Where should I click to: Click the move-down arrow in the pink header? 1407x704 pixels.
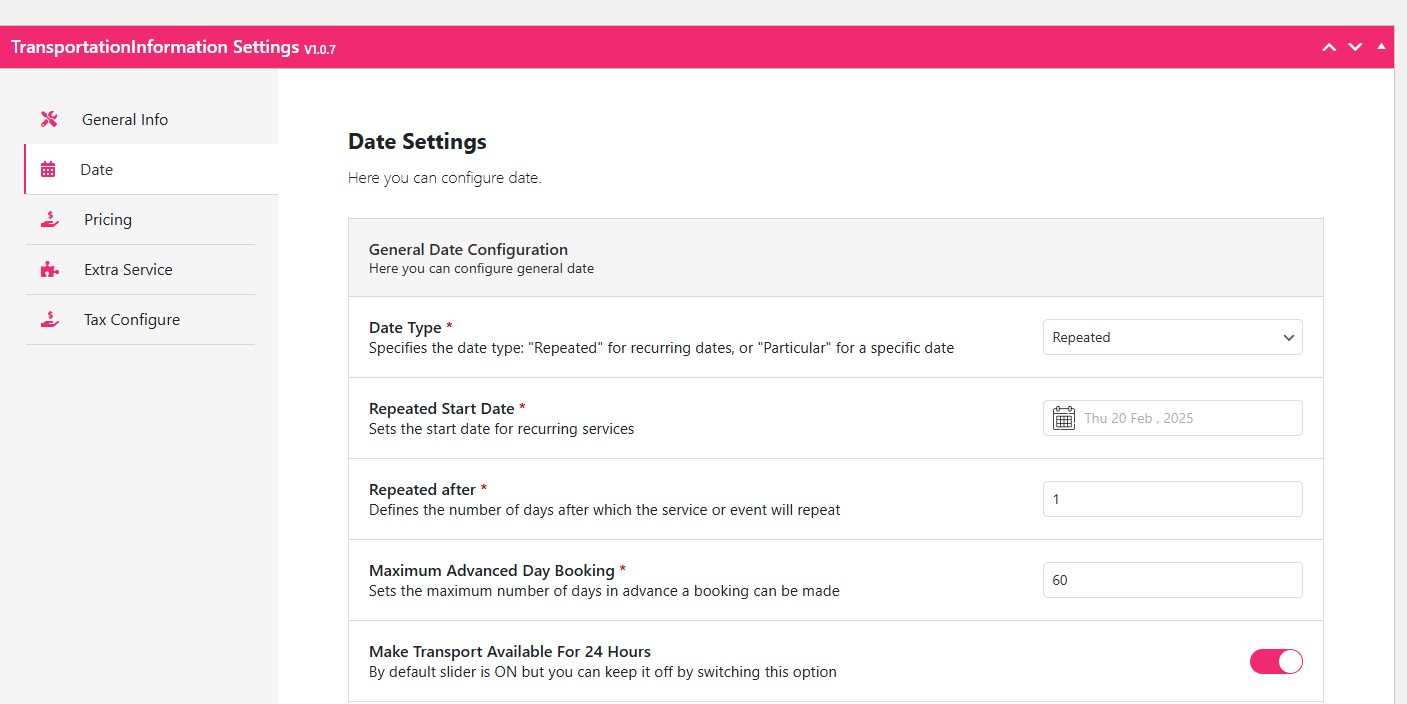[x=1355, y=47]
